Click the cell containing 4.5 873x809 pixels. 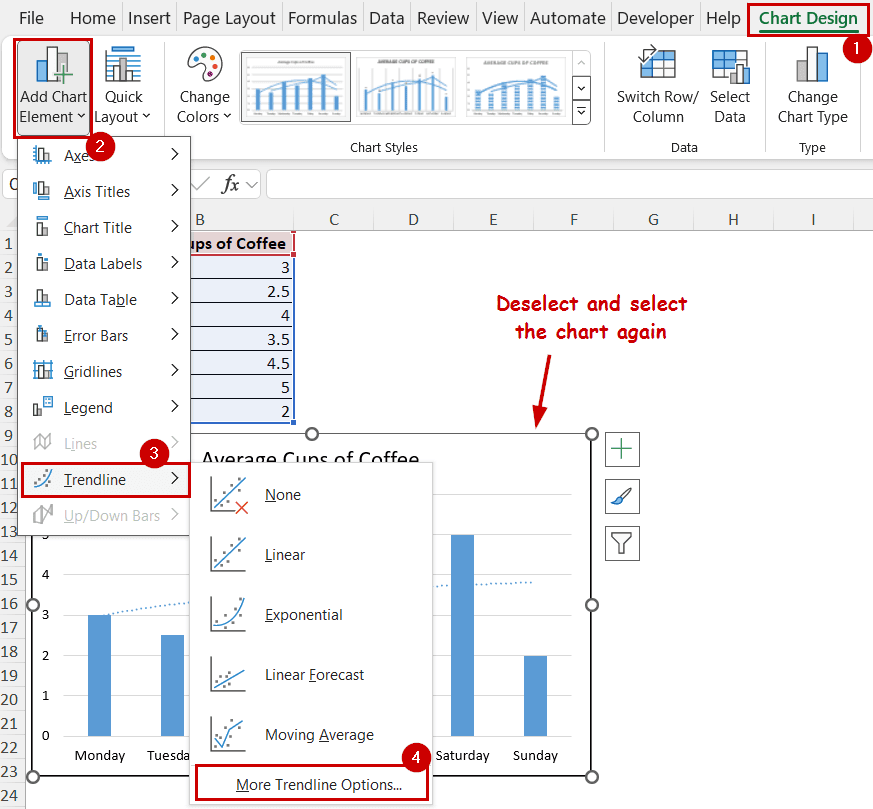(242, 363)
